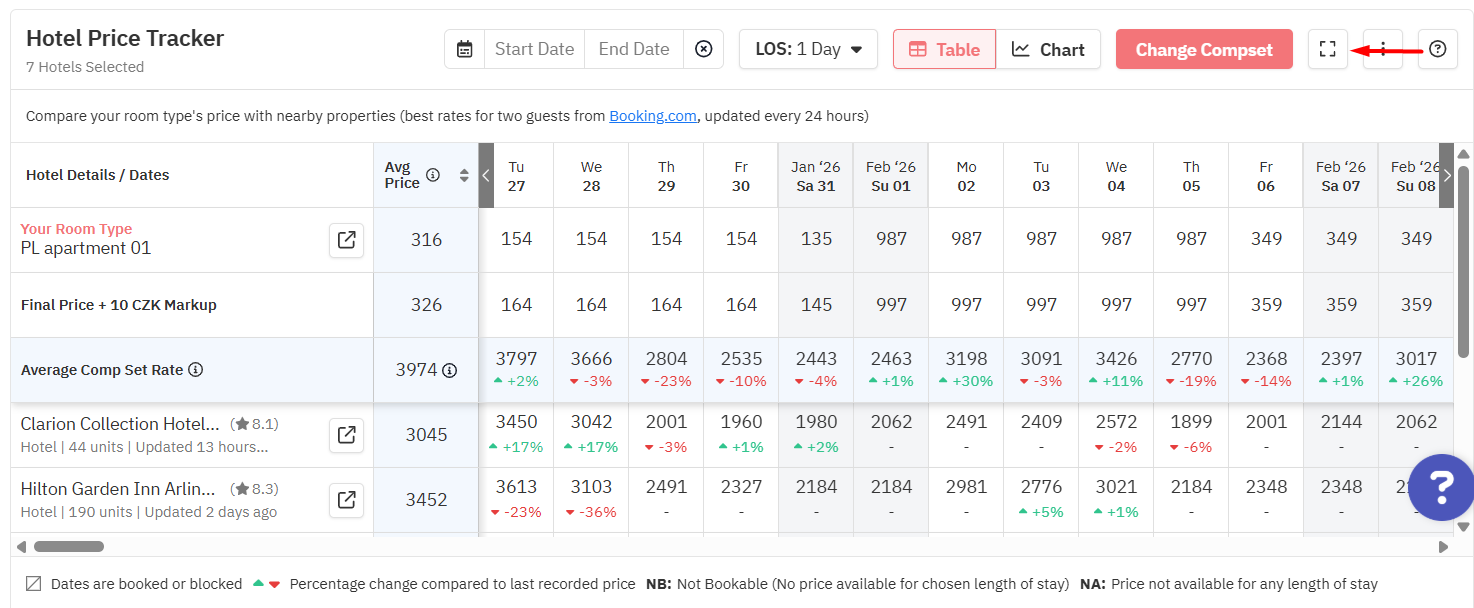Open PL apartment 01 external link icon
The height and width of the screenshot is (608, 1474).
tap(346, 240)
